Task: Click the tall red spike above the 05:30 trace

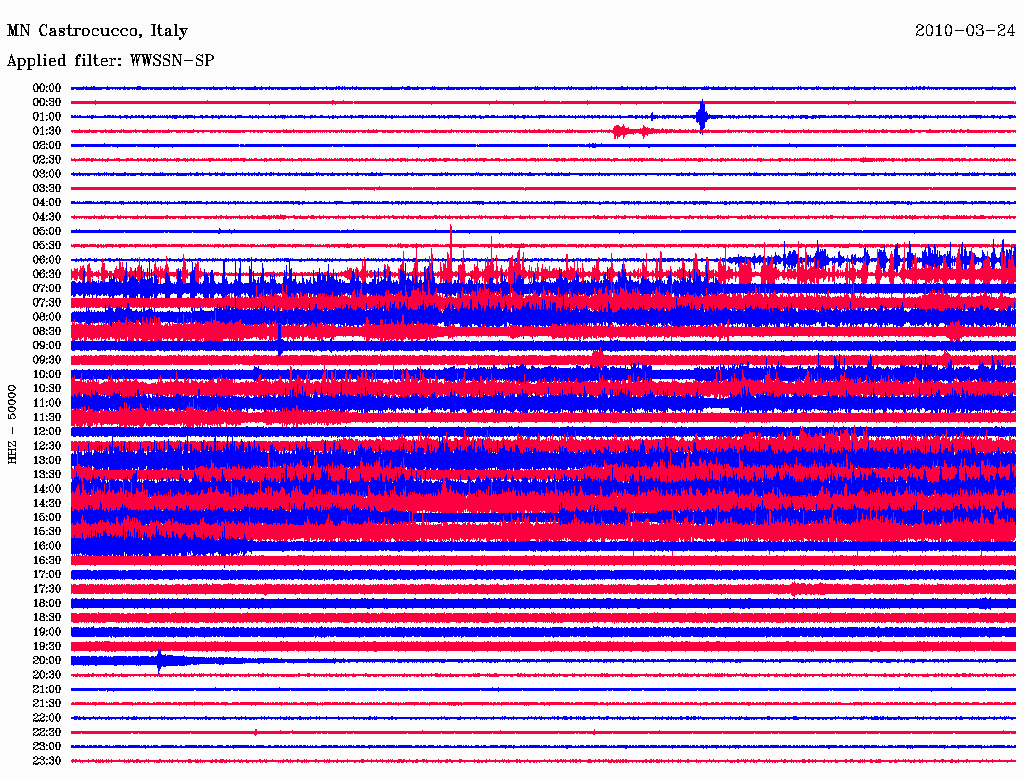Action: [x=451, y=242]
